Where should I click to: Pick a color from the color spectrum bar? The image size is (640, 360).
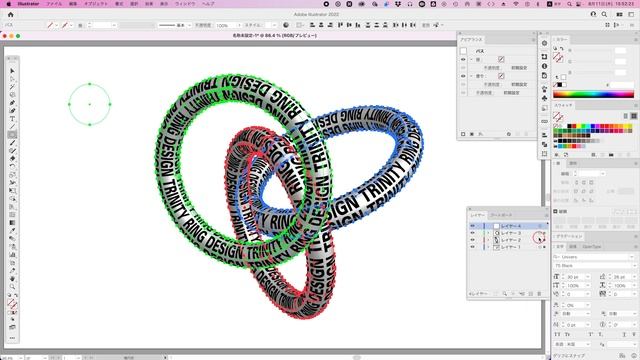(x=593, y=94)
